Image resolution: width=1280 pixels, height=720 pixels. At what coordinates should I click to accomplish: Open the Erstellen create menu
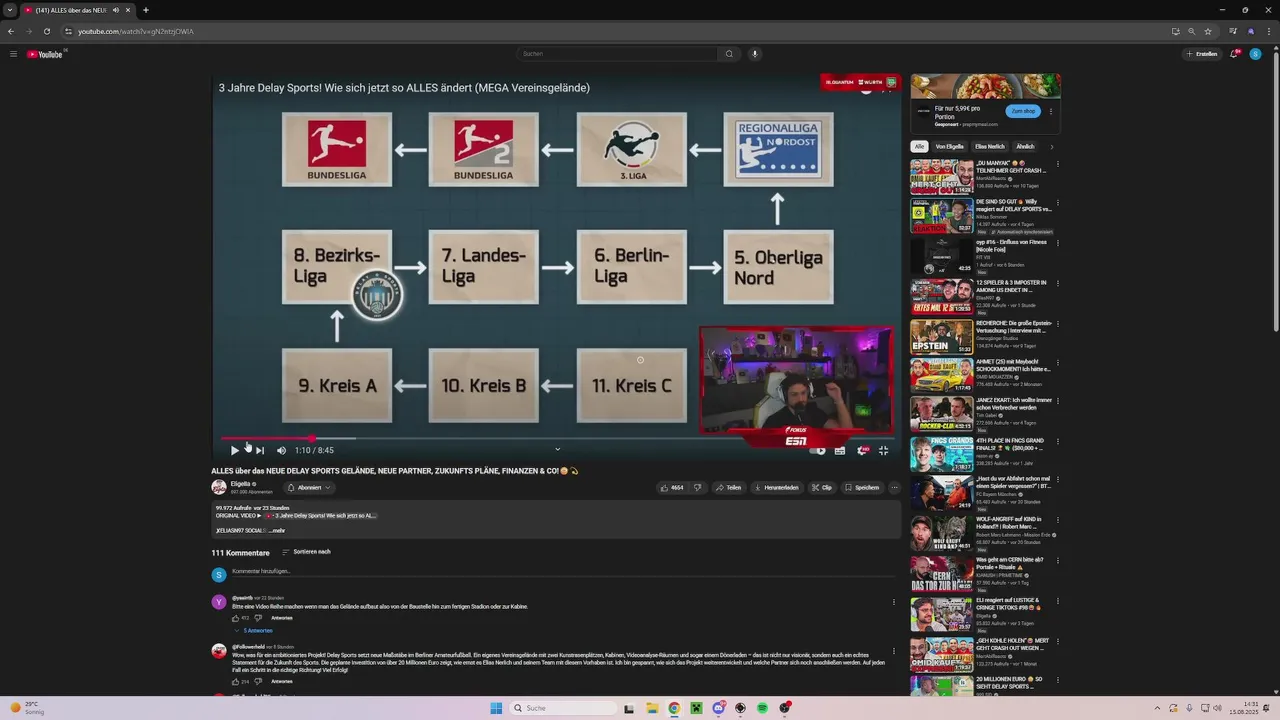coord(1203,54)
